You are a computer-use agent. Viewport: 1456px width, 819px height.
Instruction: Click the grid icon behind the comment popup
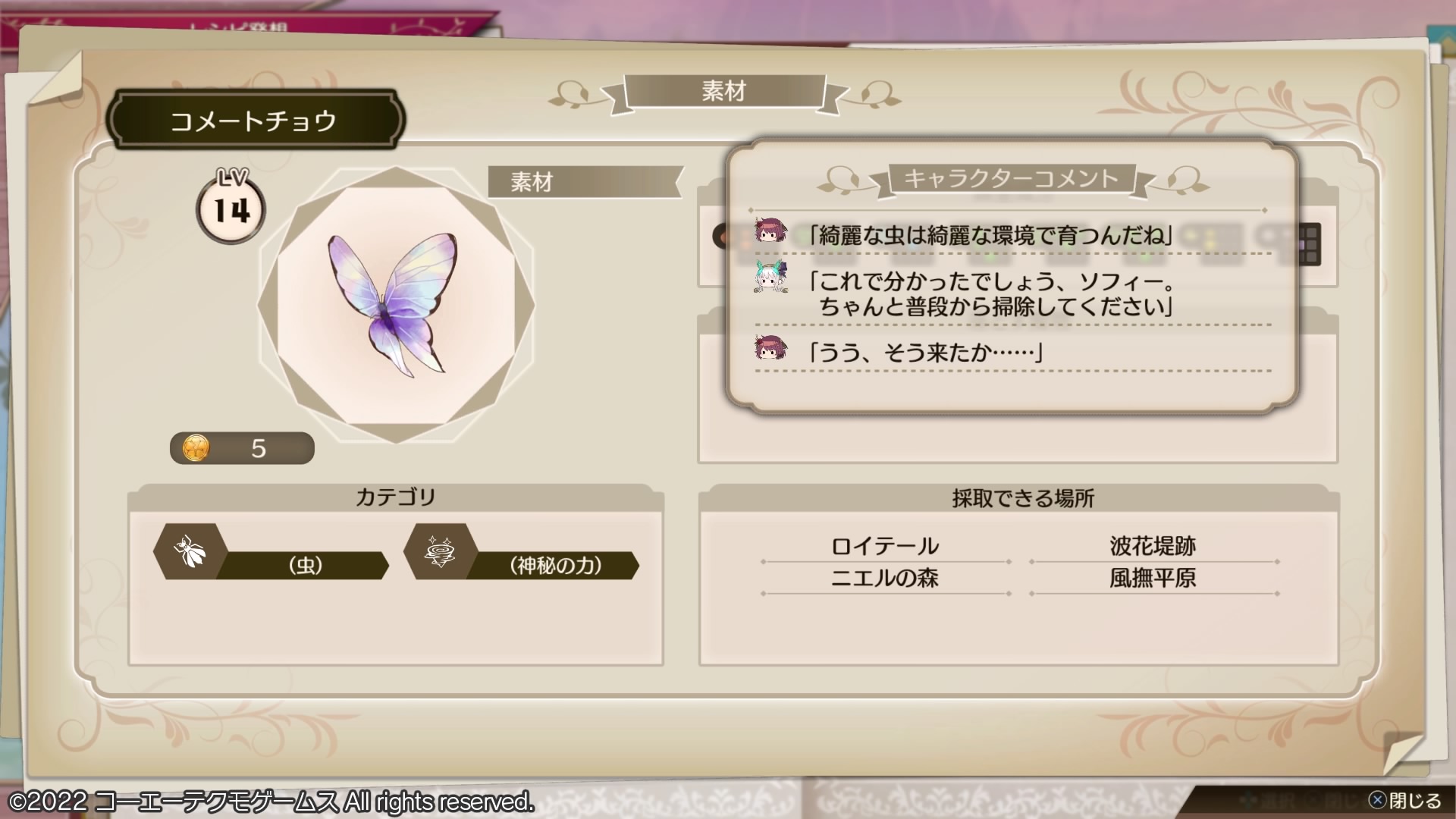pos(1309,243)
